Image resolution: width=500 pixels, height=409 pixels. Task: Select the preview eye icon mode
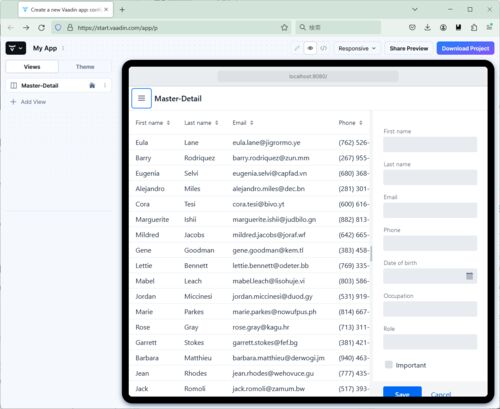(x=310, y=48)
